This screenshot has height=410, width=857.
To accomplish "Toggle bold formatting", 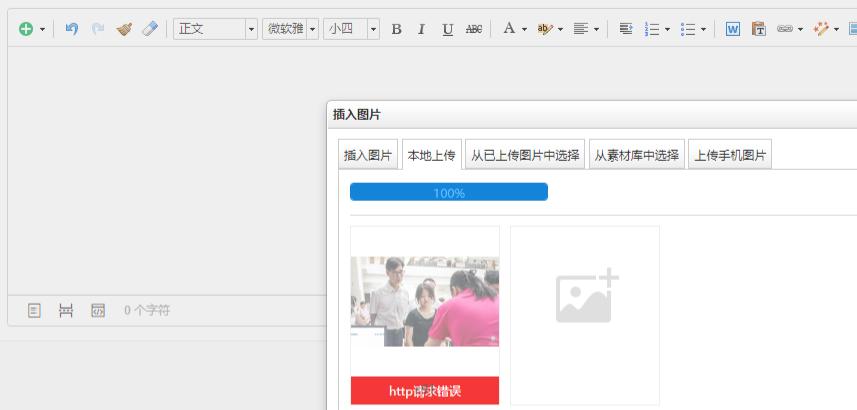I will coord(397,30).
